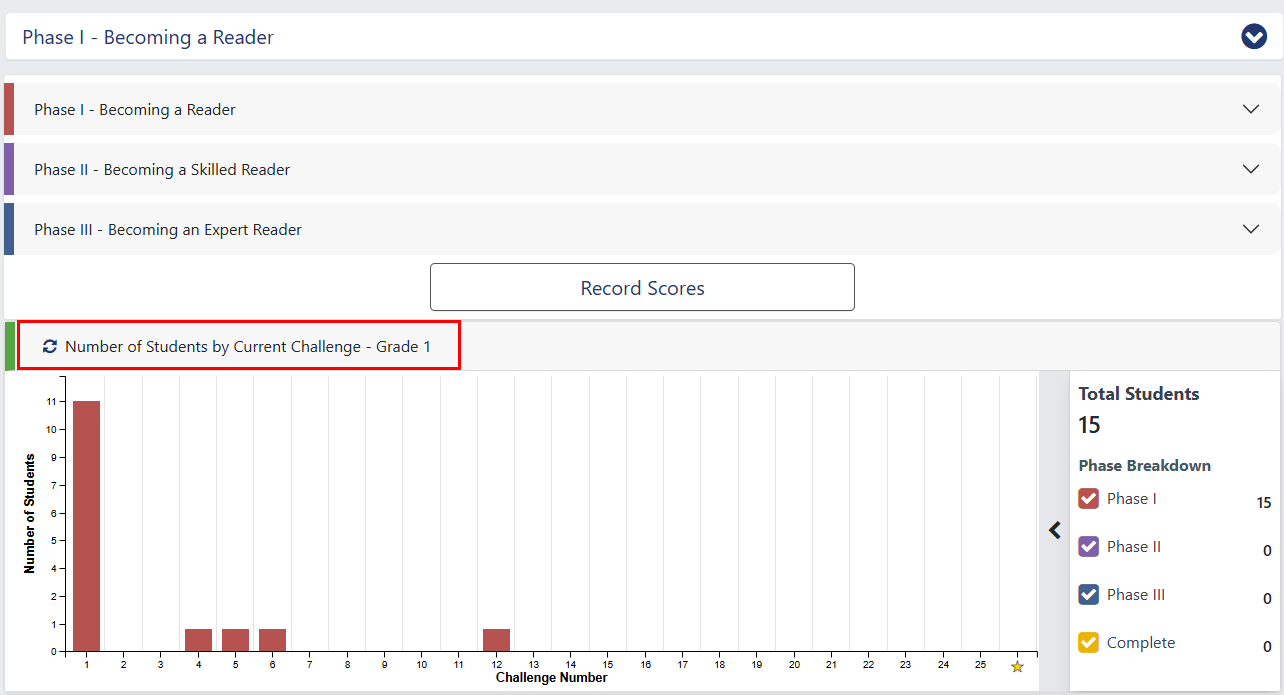Uncheck the Complete checkbox
The image size is (1284, 695).
(x=1089, y=643)
